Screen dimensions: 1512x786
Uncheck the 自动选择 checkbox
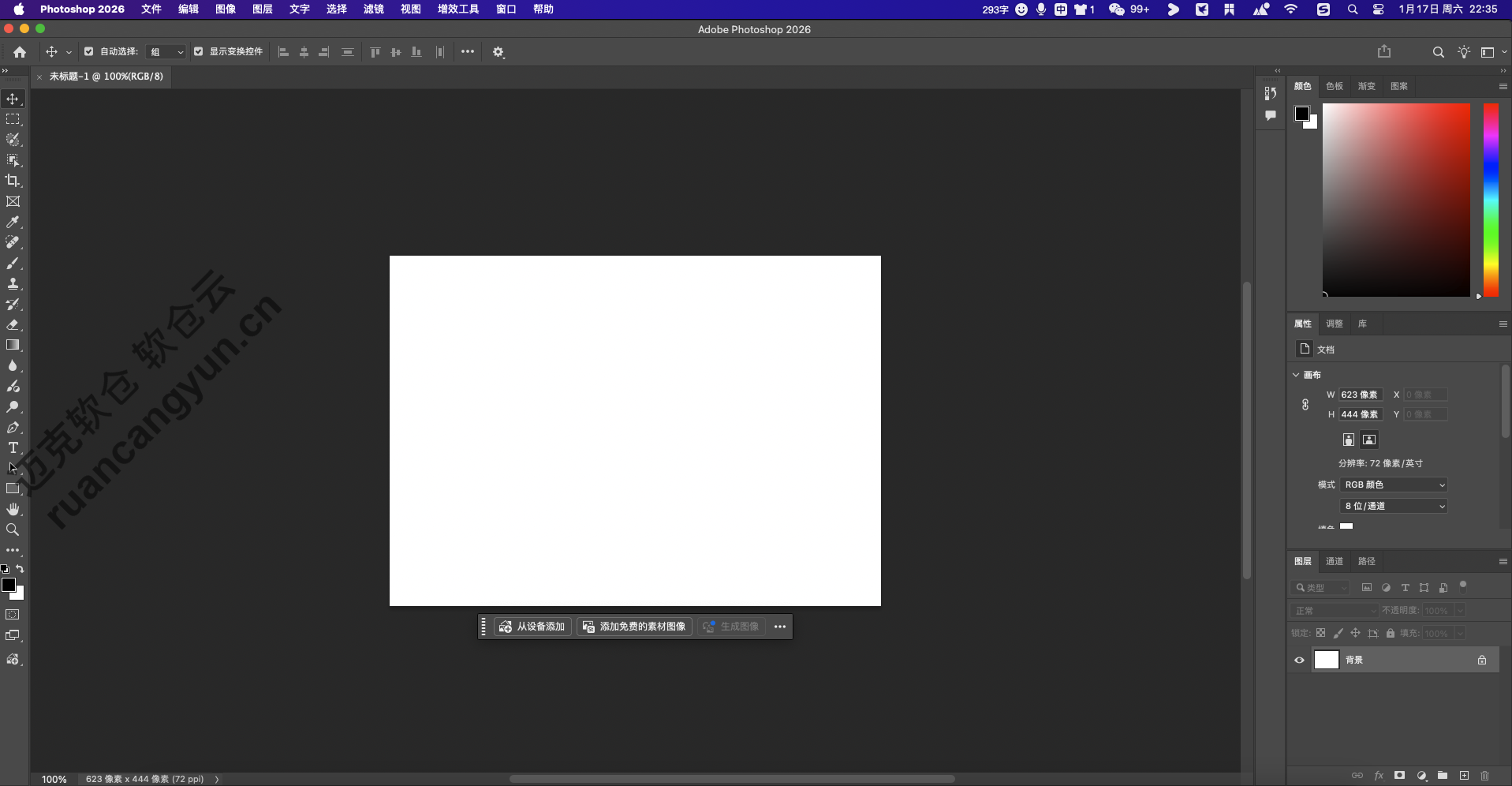pyautogui.click(x=89, y=52)
